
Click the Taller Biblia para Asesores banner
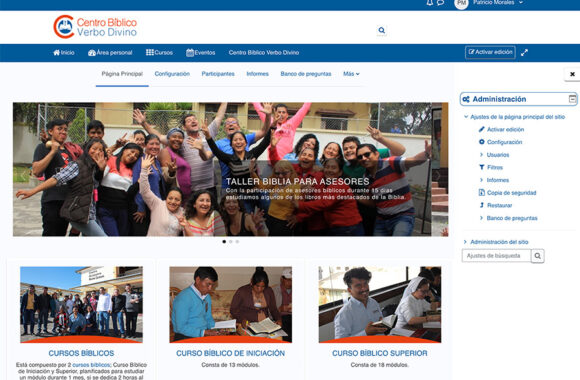(230, 169)
